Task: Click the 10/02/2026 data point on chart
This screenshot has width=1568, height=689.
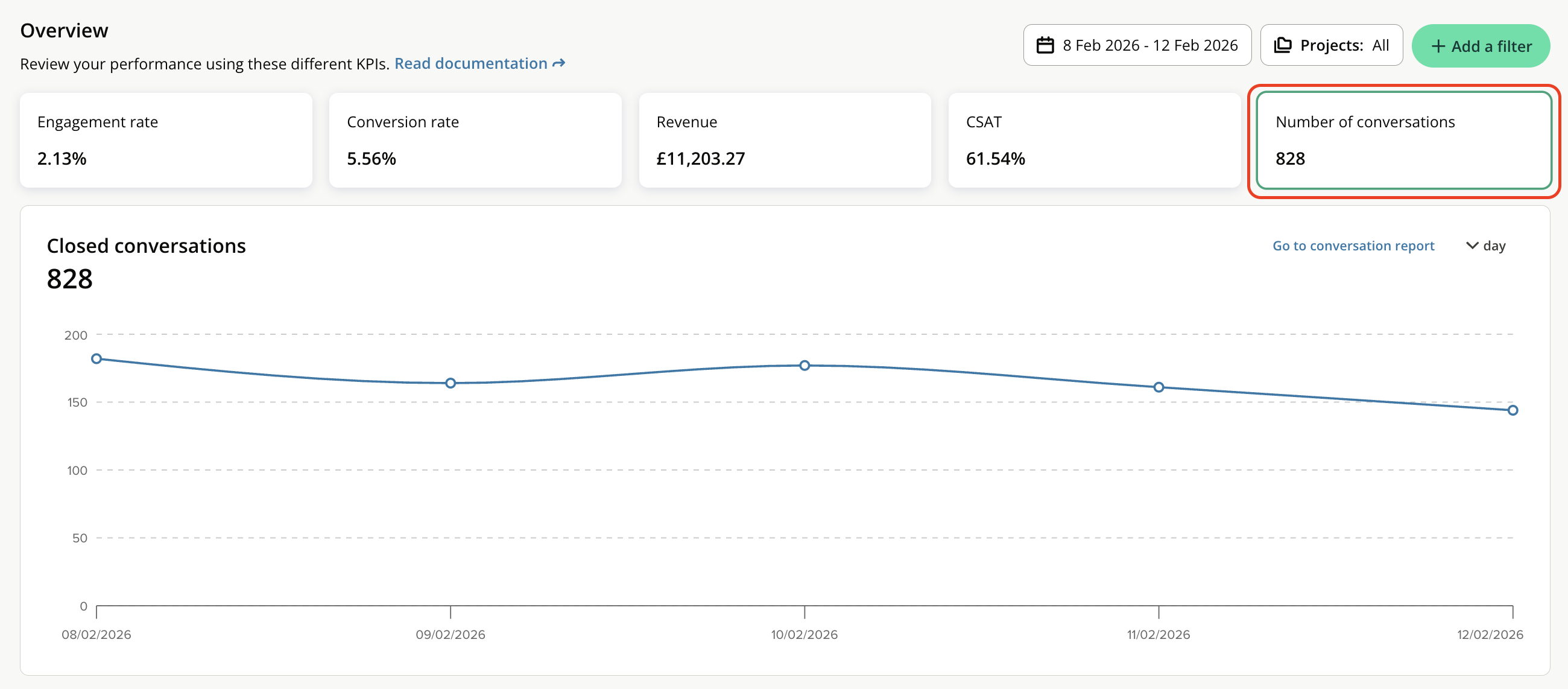Action: [804, 366]
